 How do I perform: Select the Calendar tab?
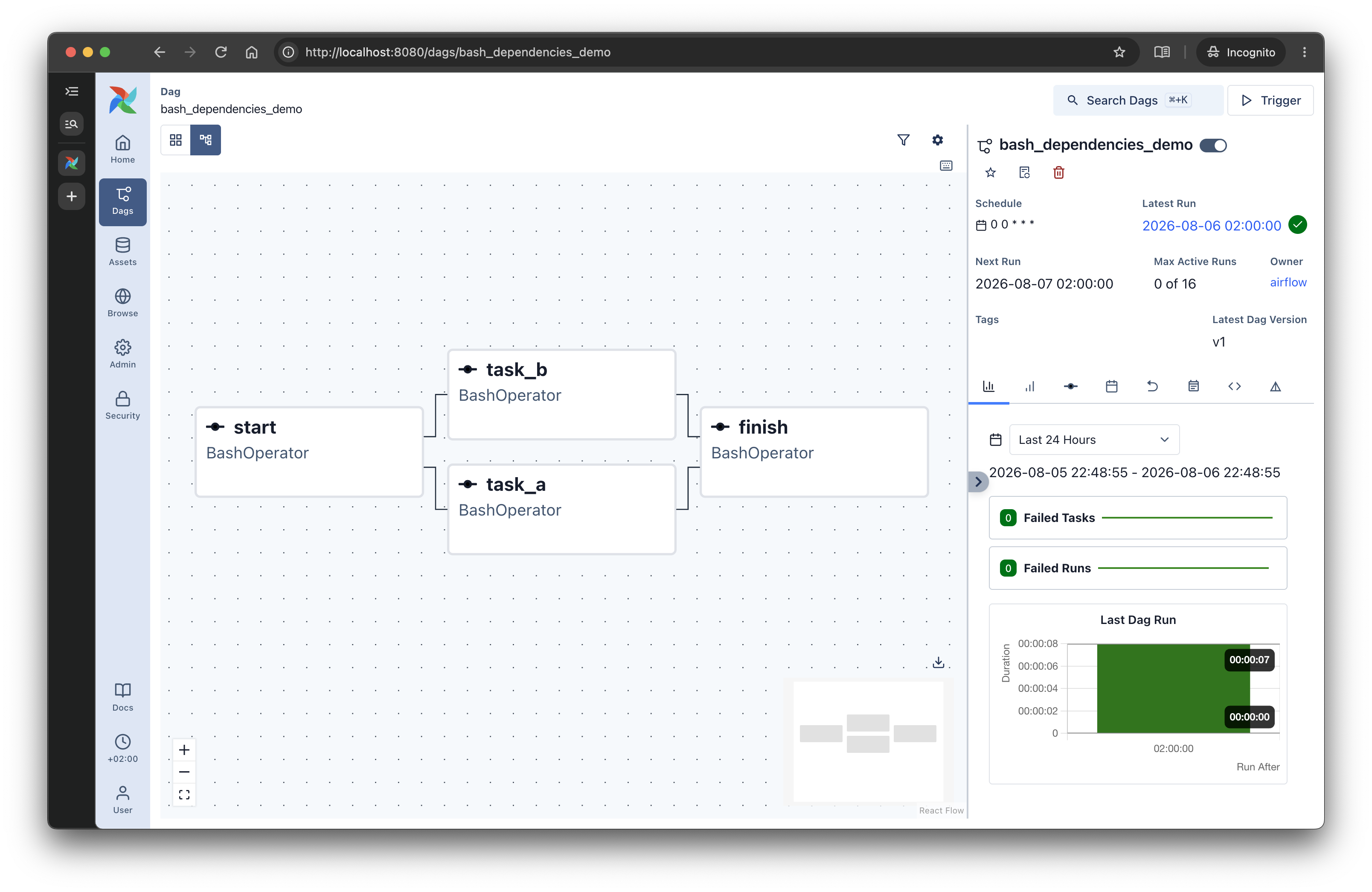click(1111, 386)
